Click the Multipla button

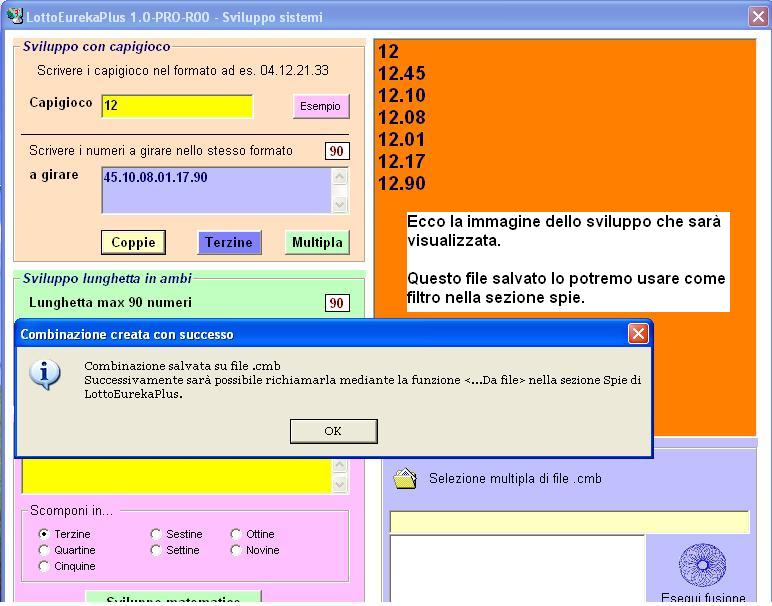317,242
